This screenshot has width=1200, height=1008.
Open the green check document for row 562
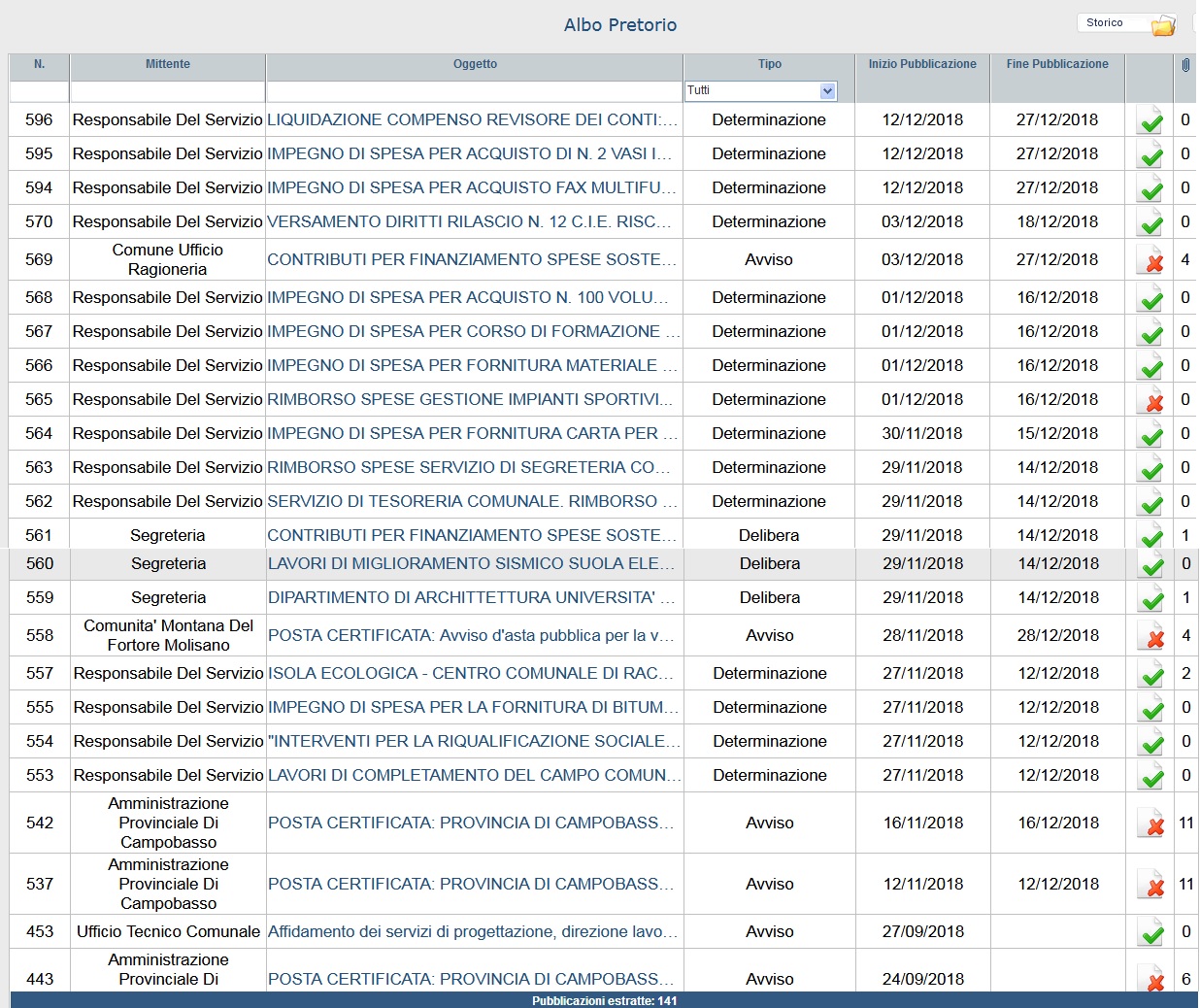[x=1150, y=501]
